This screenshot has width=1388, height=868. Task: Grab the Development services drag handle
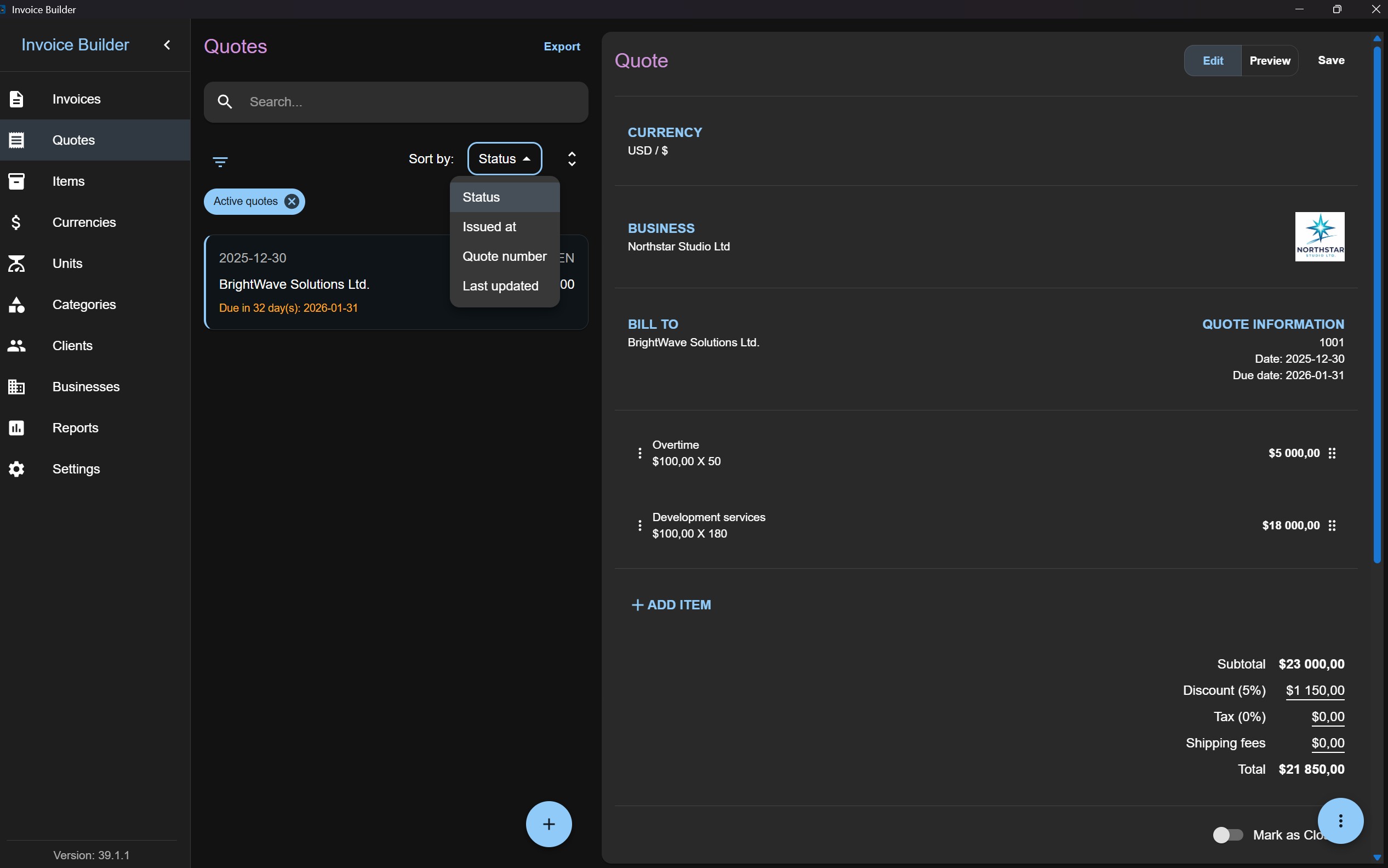click(1332, 526)
